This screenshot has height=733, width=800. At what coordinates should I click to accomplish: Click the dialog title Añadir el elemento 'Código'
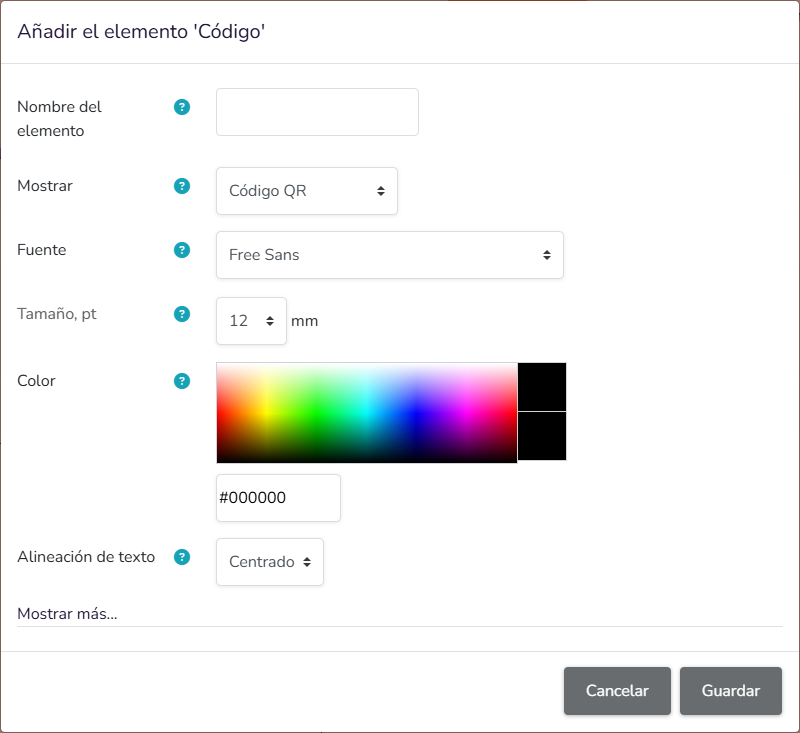pyautogui.click(x=141, y=32)
